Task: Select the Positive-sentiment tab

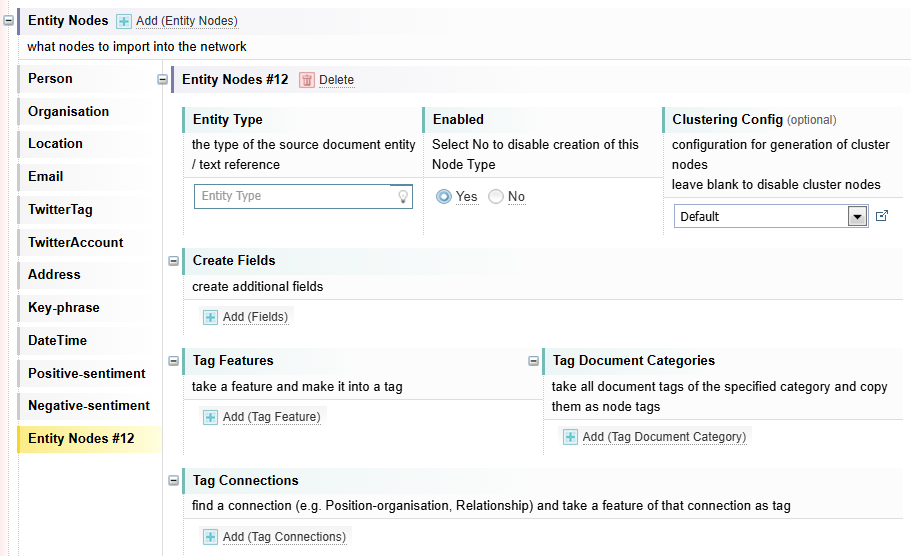Action: [86, 373]
